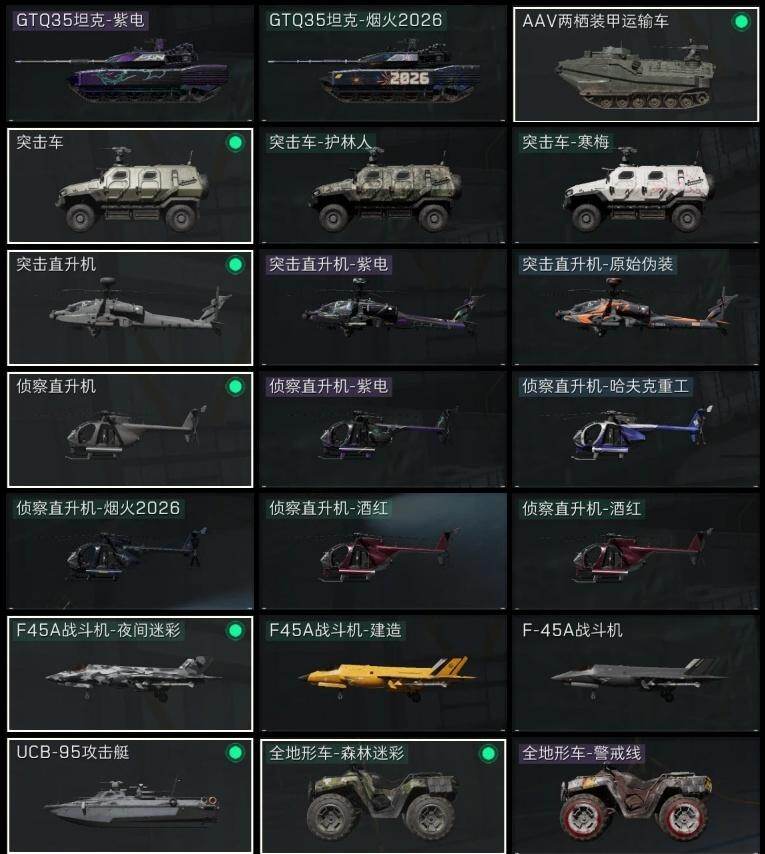This screenshot has width=765, height=854.
Task: Select the default F-45A战斗机 jet
Action: point(636,674)
